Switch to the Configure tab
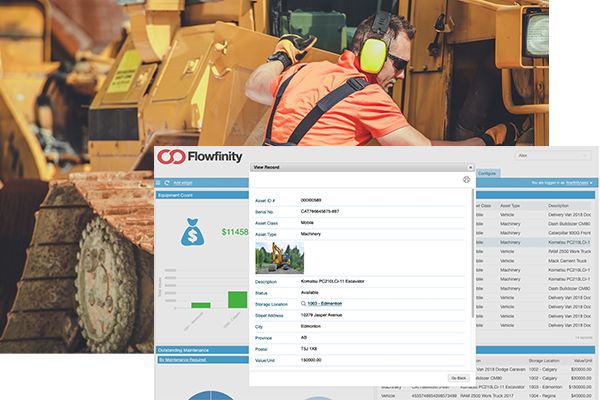Viewport: 600px width, 400px height. (487, 173)
